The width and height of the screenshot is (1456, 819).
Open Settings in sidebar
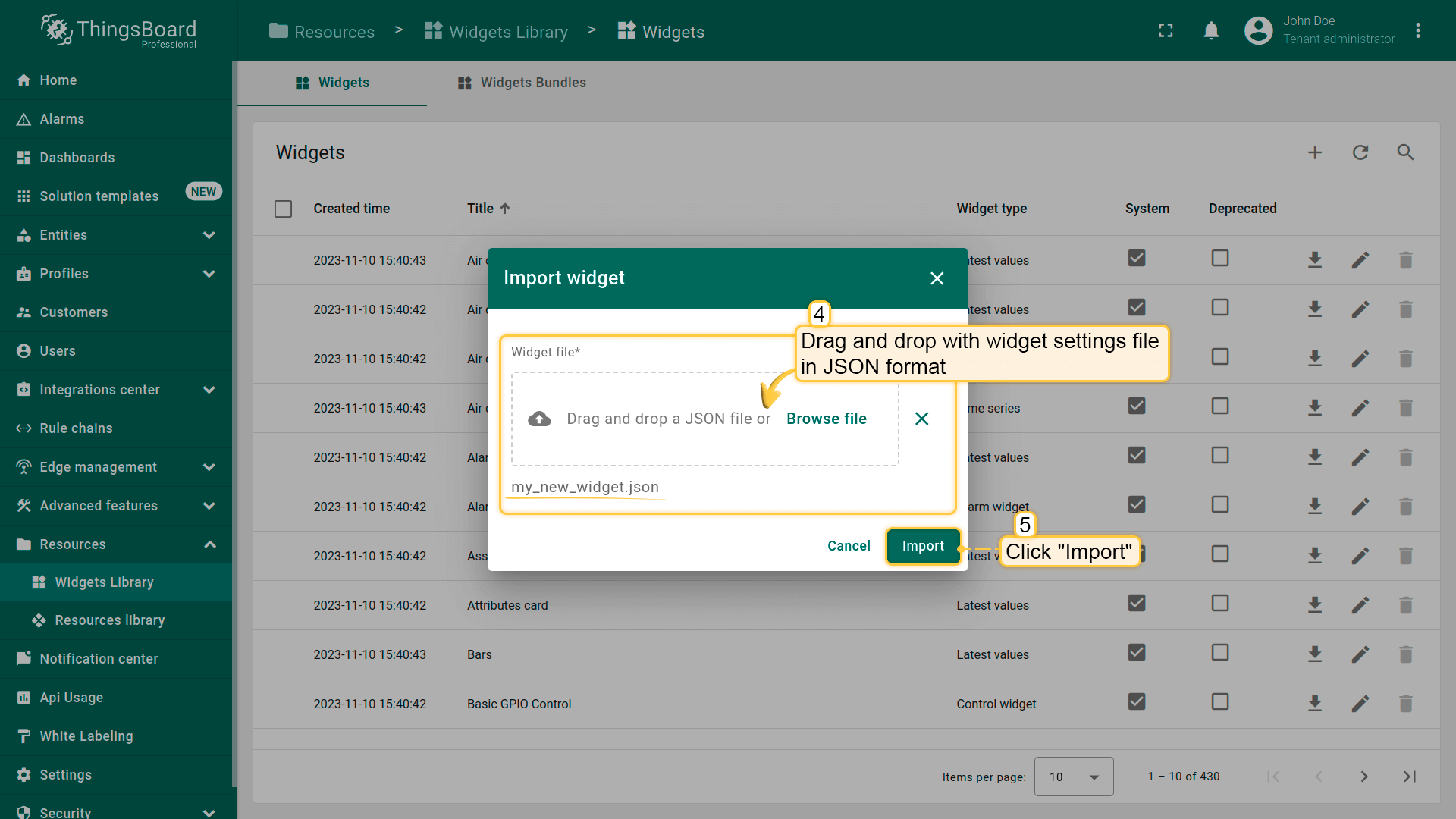point(116,775)
